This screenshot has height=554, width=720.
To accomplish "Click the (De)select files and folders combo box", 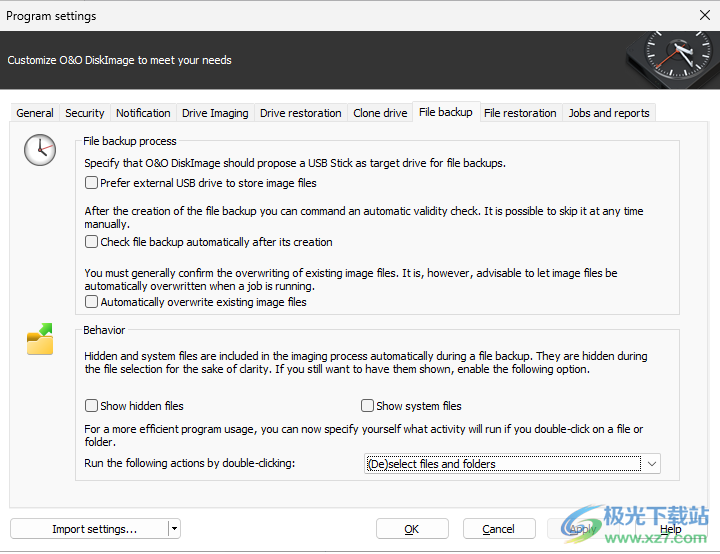I will click(502, 464).
